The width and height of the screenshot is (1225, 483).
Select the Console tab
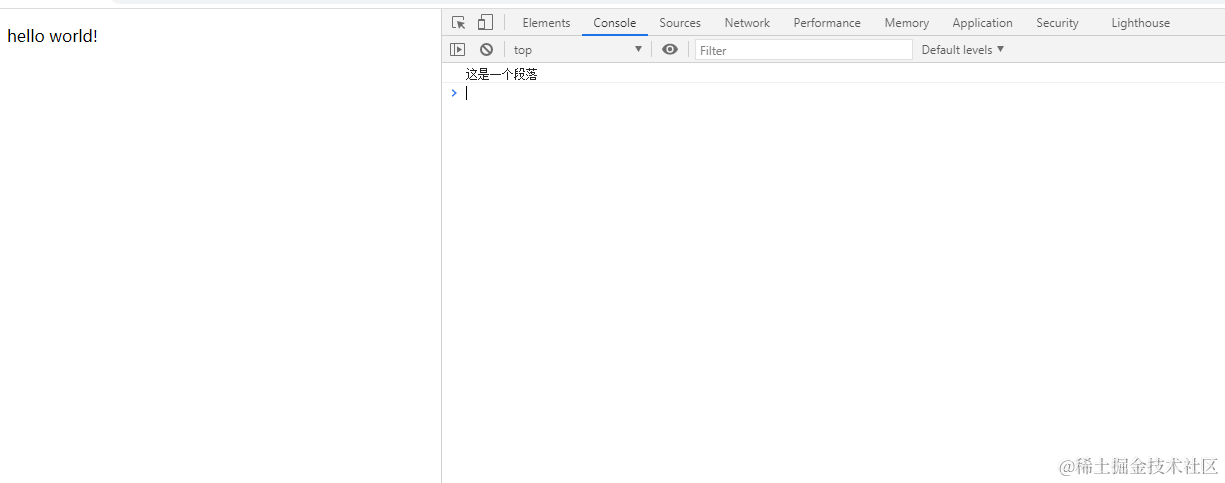tap(615, 23)
